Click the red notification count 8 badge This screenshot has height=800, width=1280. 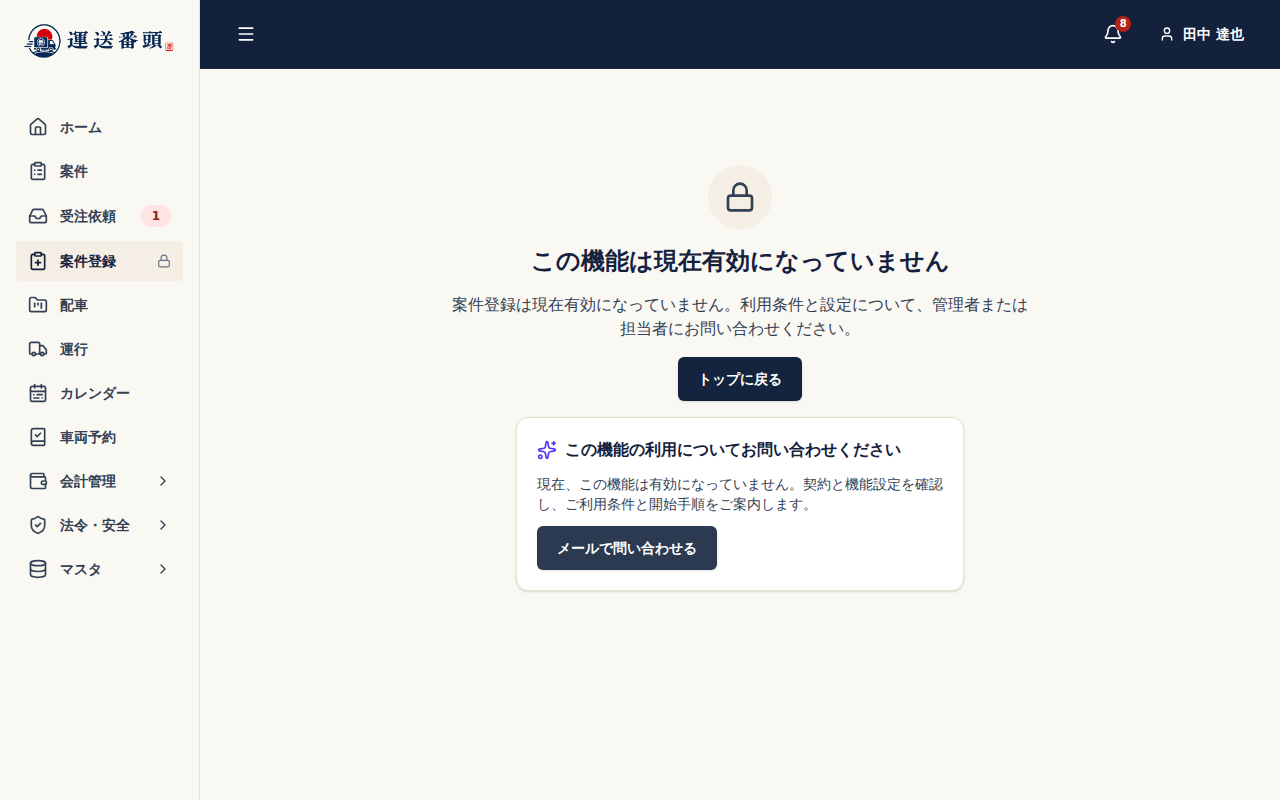[x=1123, y=23]
